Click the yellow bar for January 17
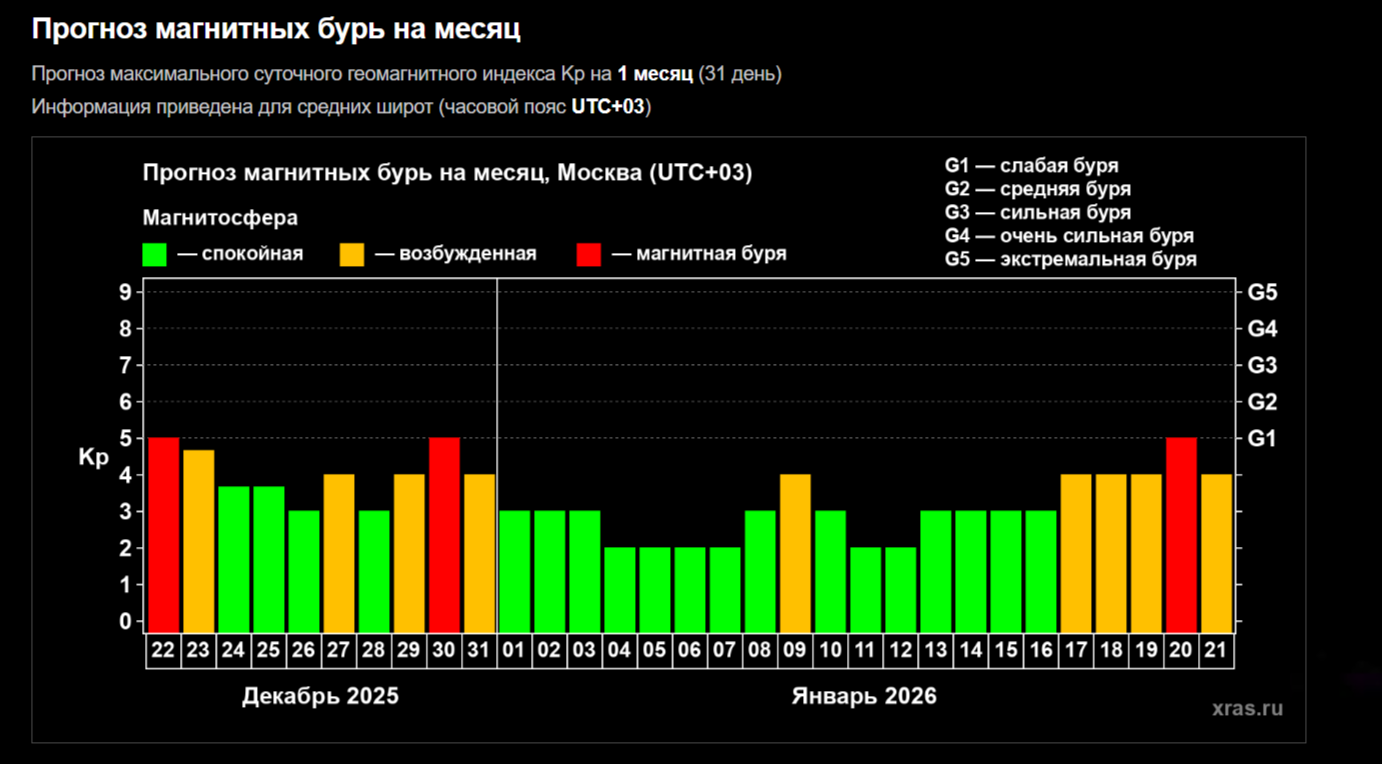The image size is (1382, 764). (1076, 552)
